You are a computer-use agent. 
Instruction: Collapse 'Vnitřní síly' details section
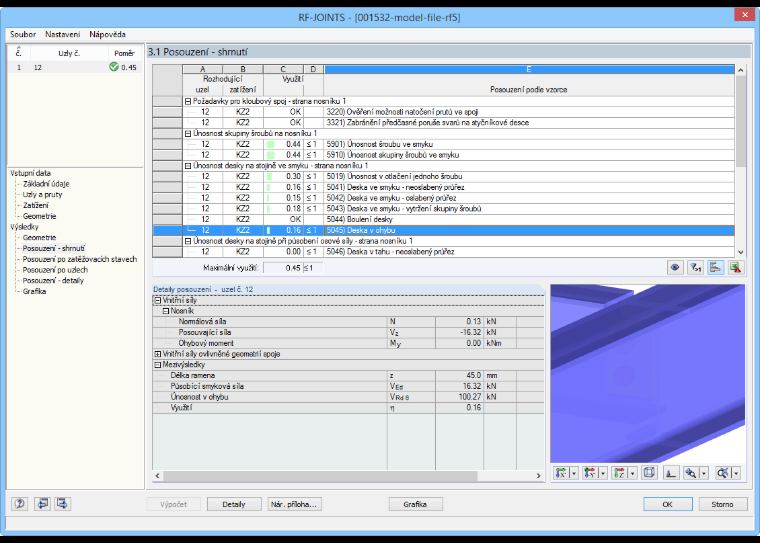point(158,301)
